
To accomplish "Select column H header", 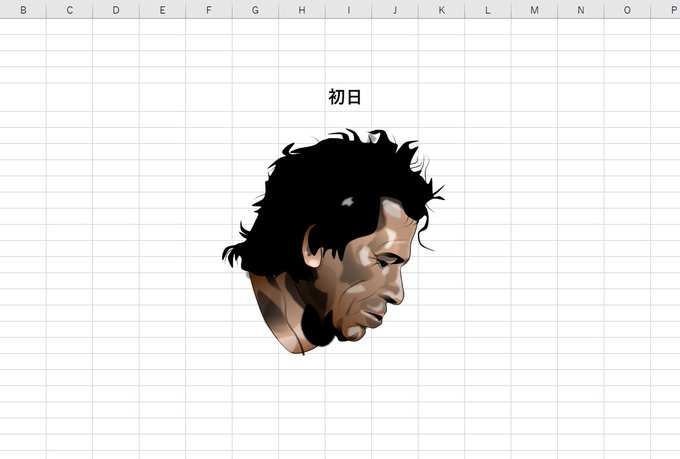I will pyautogui.click(x=302, y=10).
